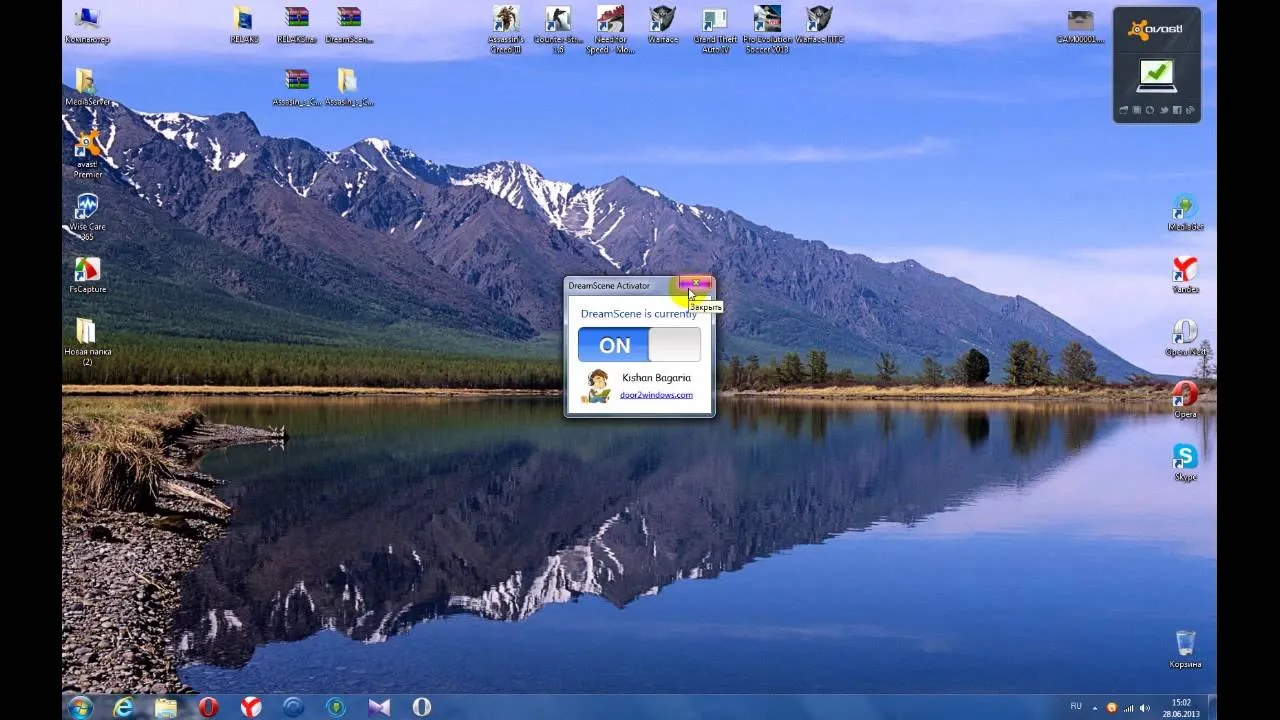Close the DreamScene Activator window
This screenshot has height=720, width=1280.
coord(695,284)
